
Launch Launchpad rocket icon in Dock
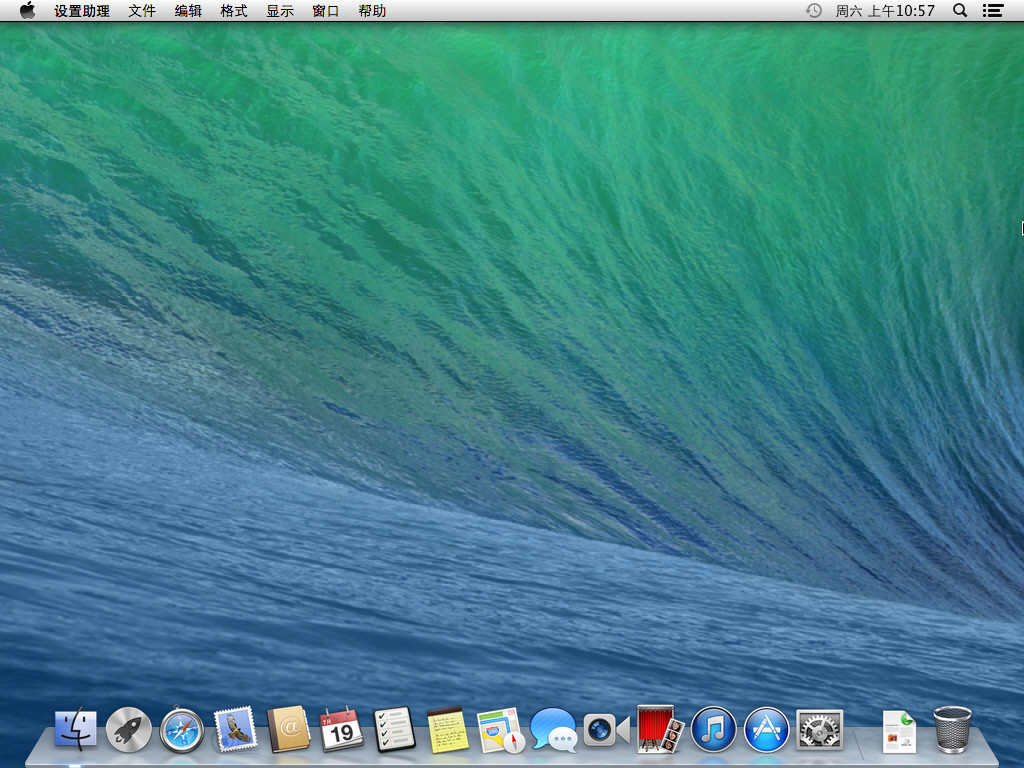[x=129, y=729]
